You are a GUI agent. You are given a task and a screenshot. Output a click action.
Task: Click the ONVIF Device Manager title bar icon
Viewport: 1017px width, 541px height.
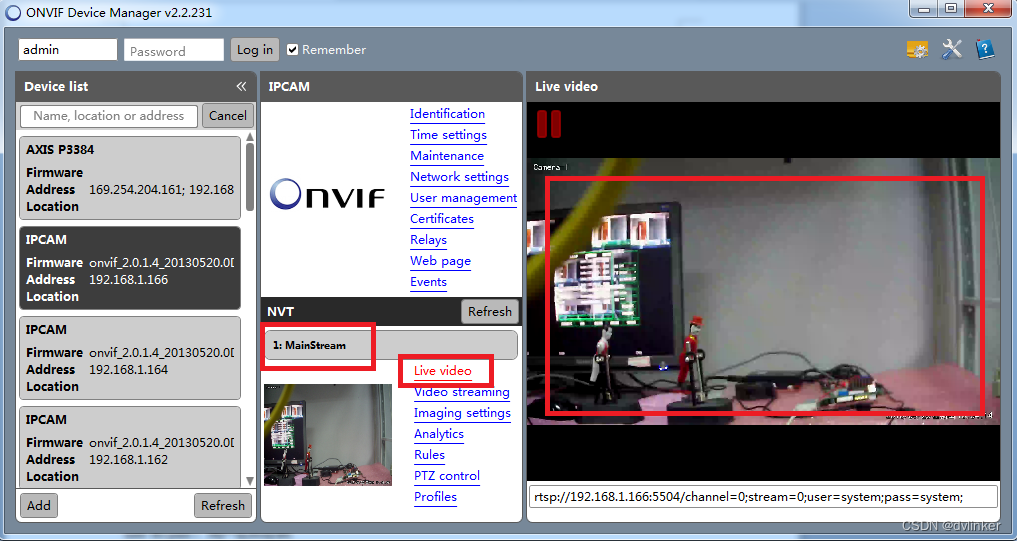(x=13, y=13)
